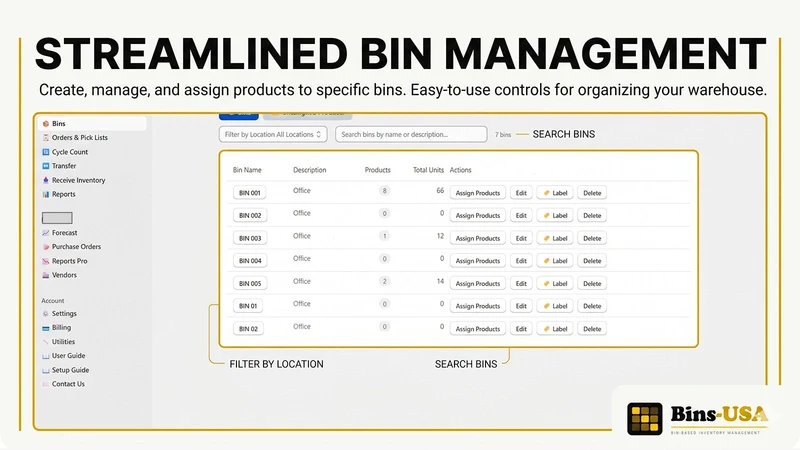
Task: Assign Products to BIN 002
Action: pos(478,215)
